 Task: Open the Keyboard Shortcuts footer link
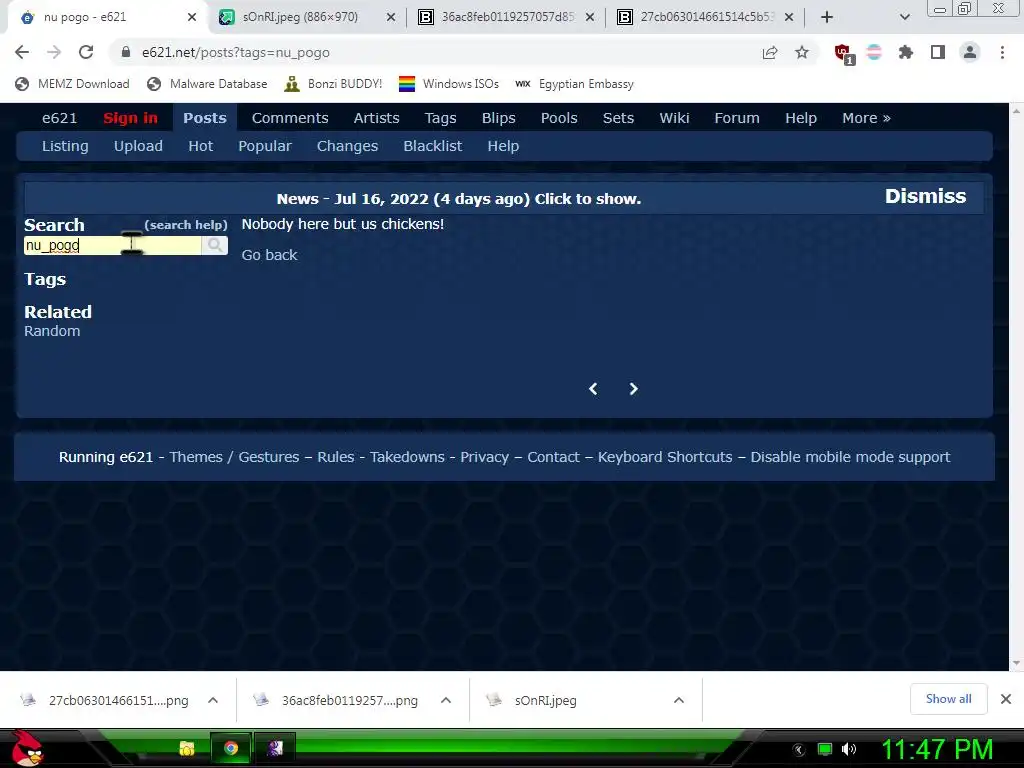[665, 457]
